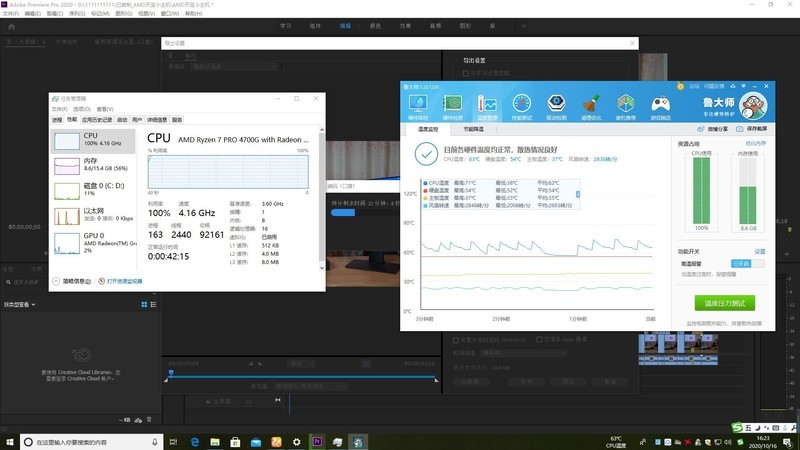
Task: Select the 性能测试 benchmark icon
Action: 522,107
